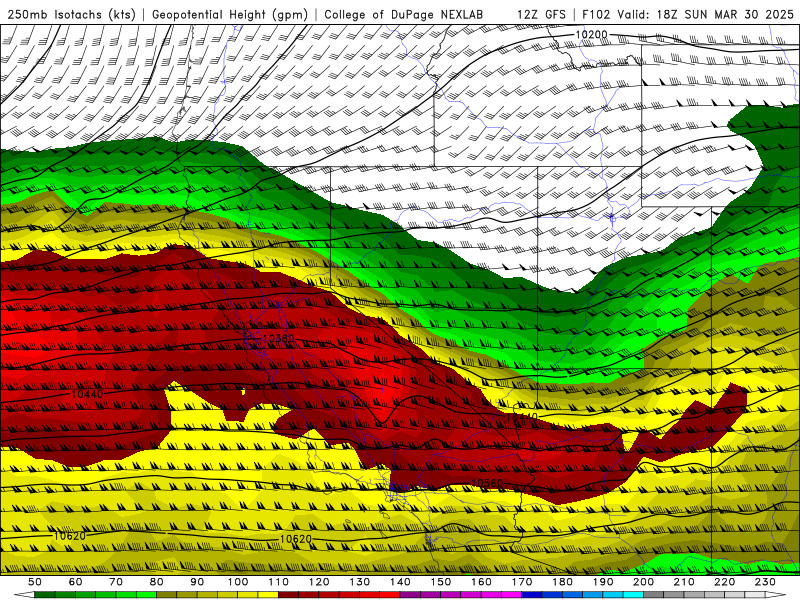Viewport: 800px width, 600px height.
Task: Click the colorbar label 150
Action: click(x=441, y=582)
